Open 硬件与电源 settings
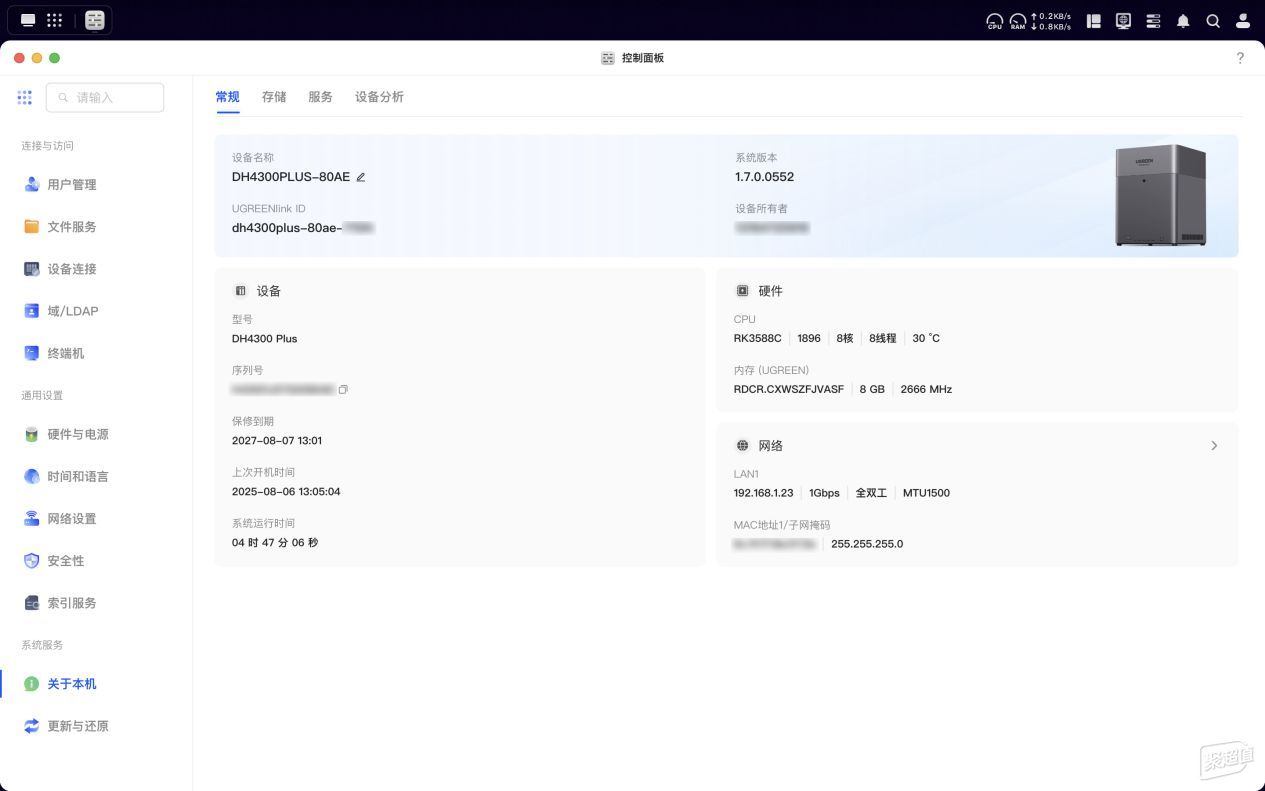Viewport: 1265px width, 791px height. (78, 434)
